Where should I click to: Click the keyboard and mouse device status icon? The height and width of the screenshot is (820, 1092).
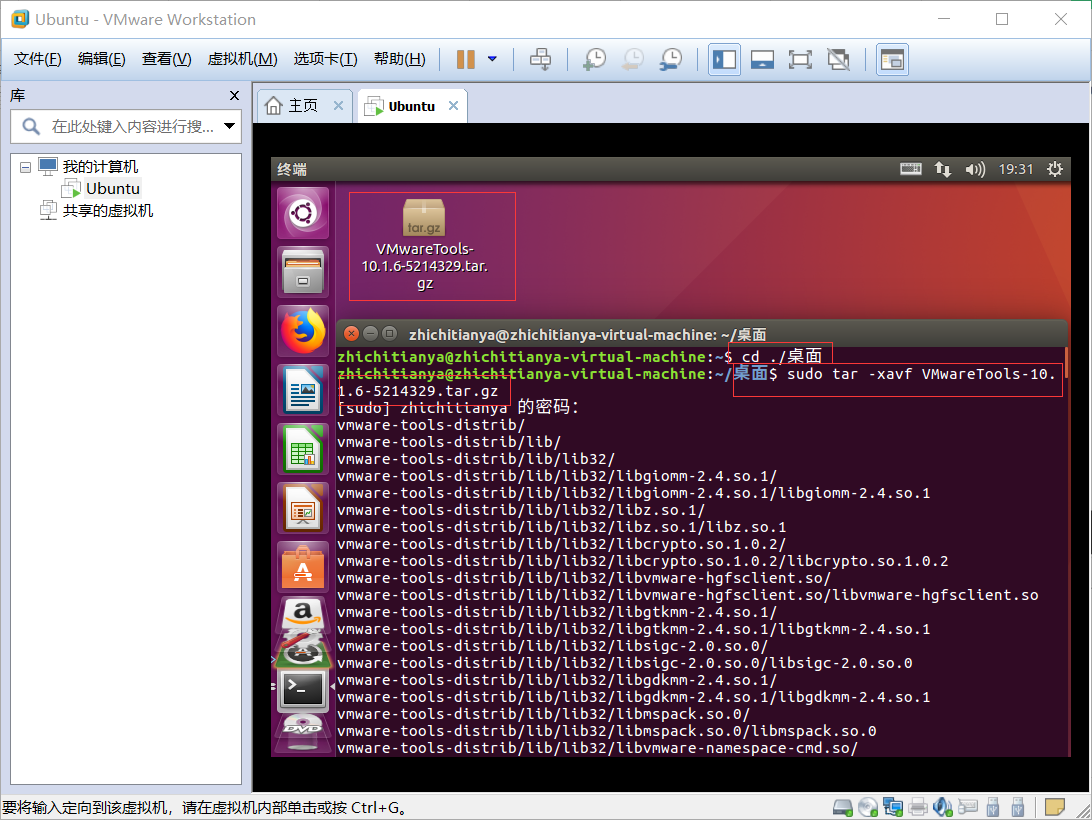tap(968, 807)
